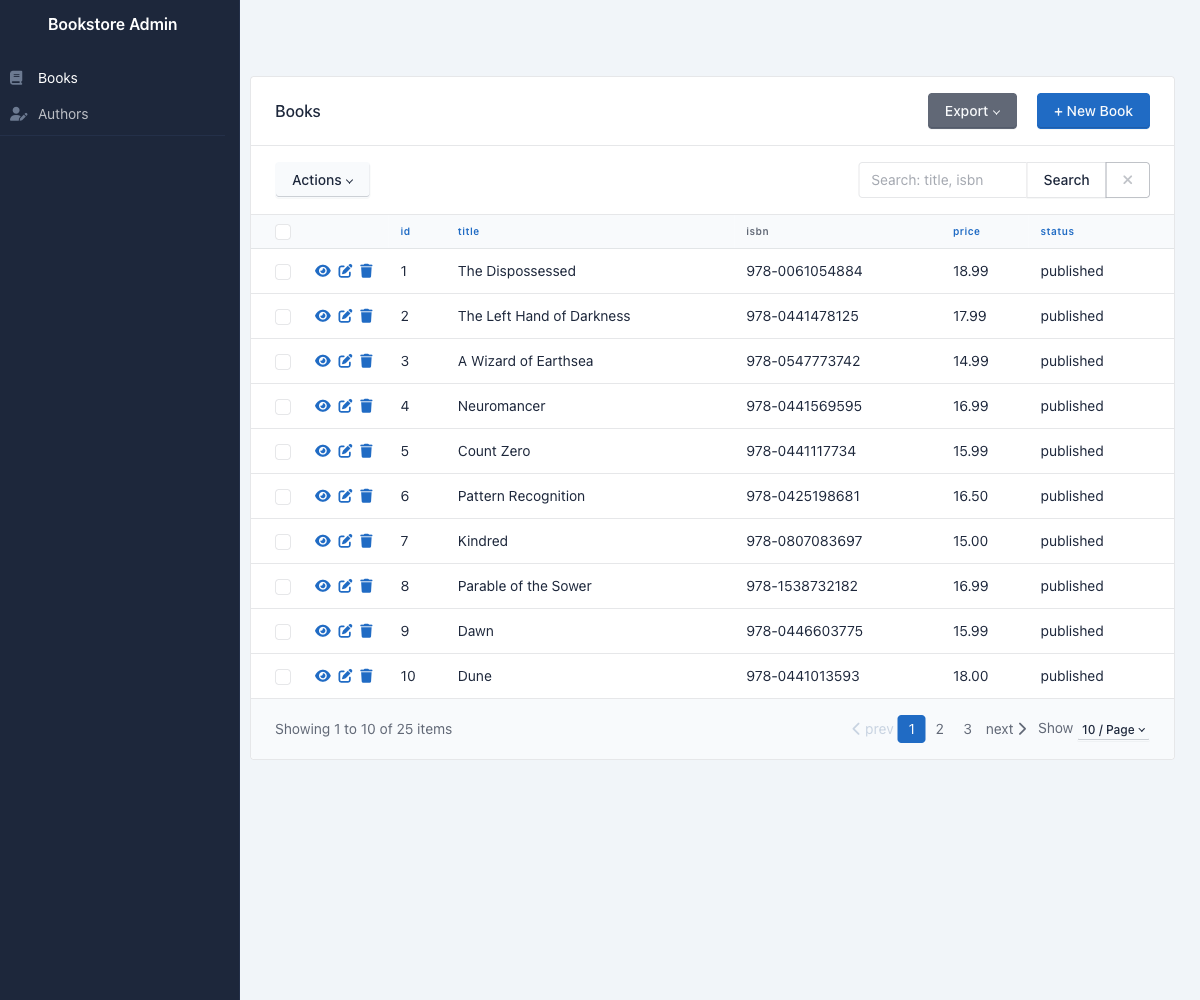Tick Pattern Recognition row checkbox
Viewport: 1200px width, 1000px height.
(x=283, y=497)
